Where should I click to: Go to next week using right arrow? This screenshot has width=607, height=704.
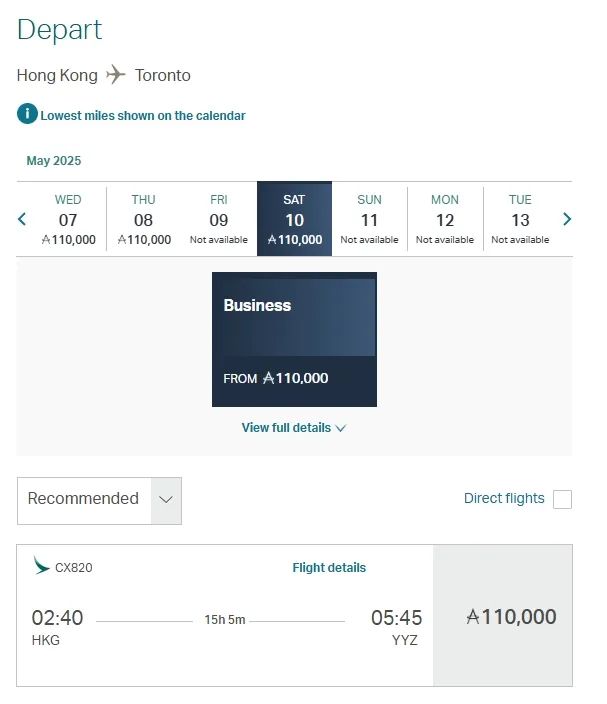point(567,219)
